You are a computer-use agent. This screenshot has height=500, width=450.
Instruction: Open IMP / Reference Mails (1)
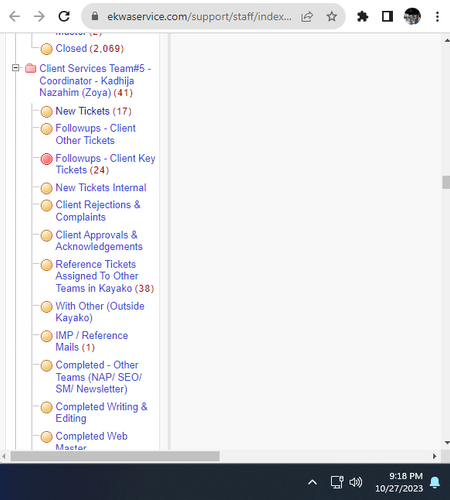tap(92, 341)
